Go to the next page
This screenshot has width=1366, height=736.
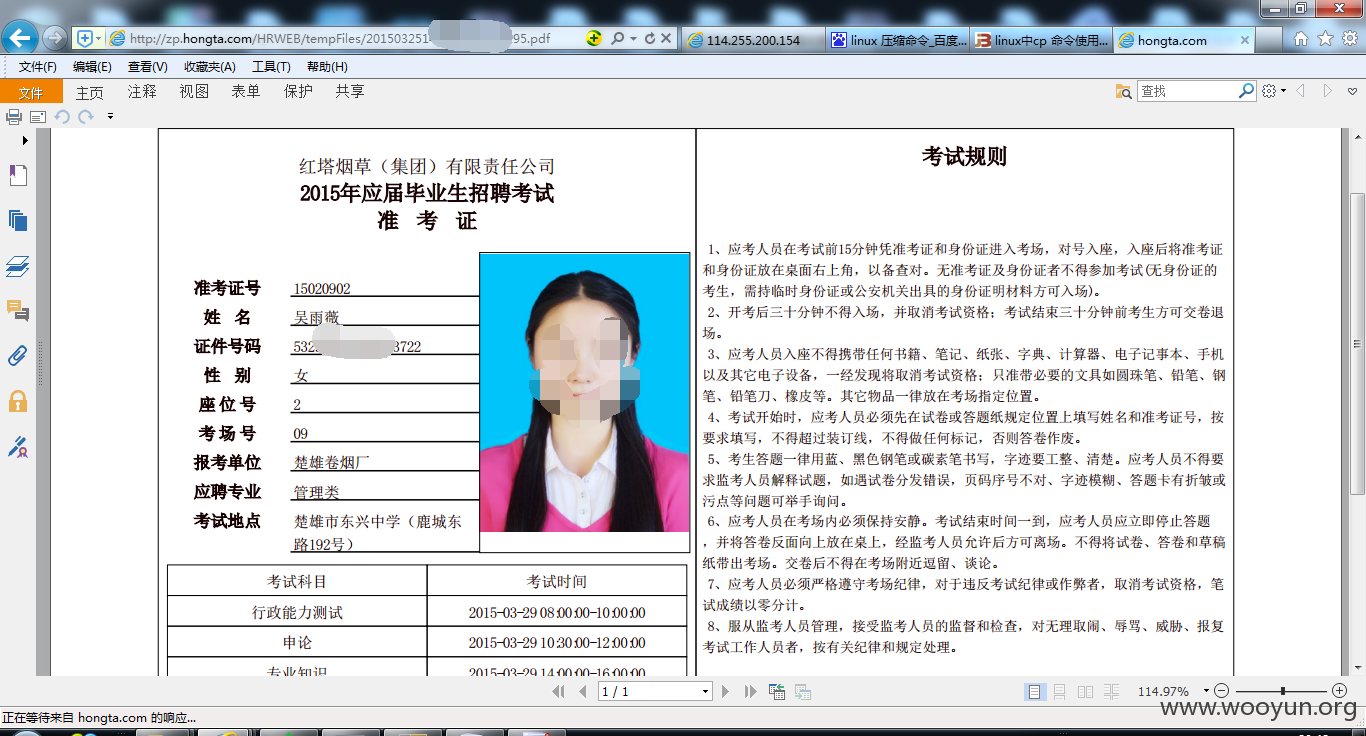[726, 691]
